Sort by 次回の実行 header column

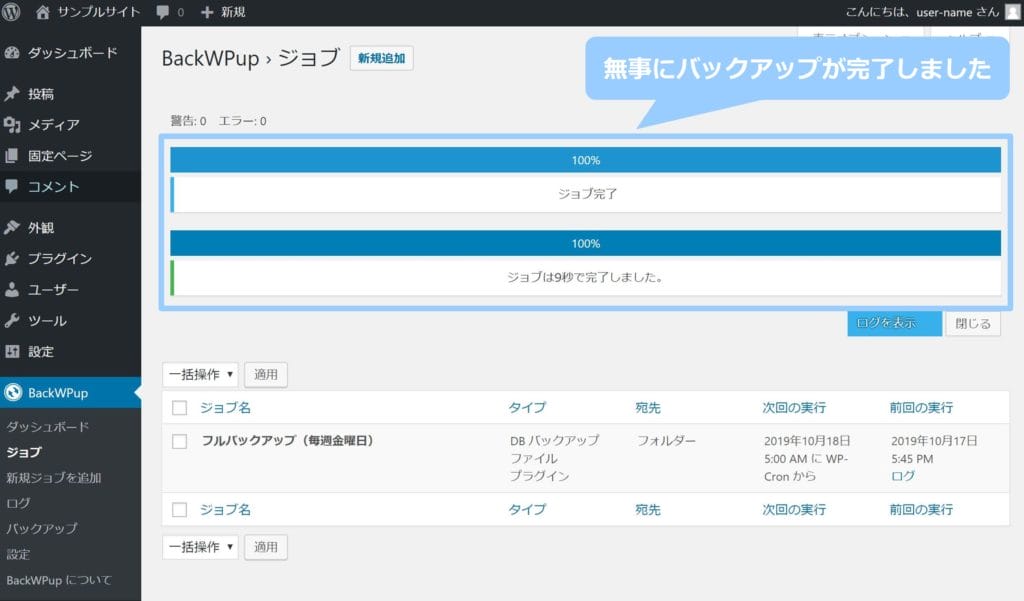pyautogui.click(x=794, y=408)
